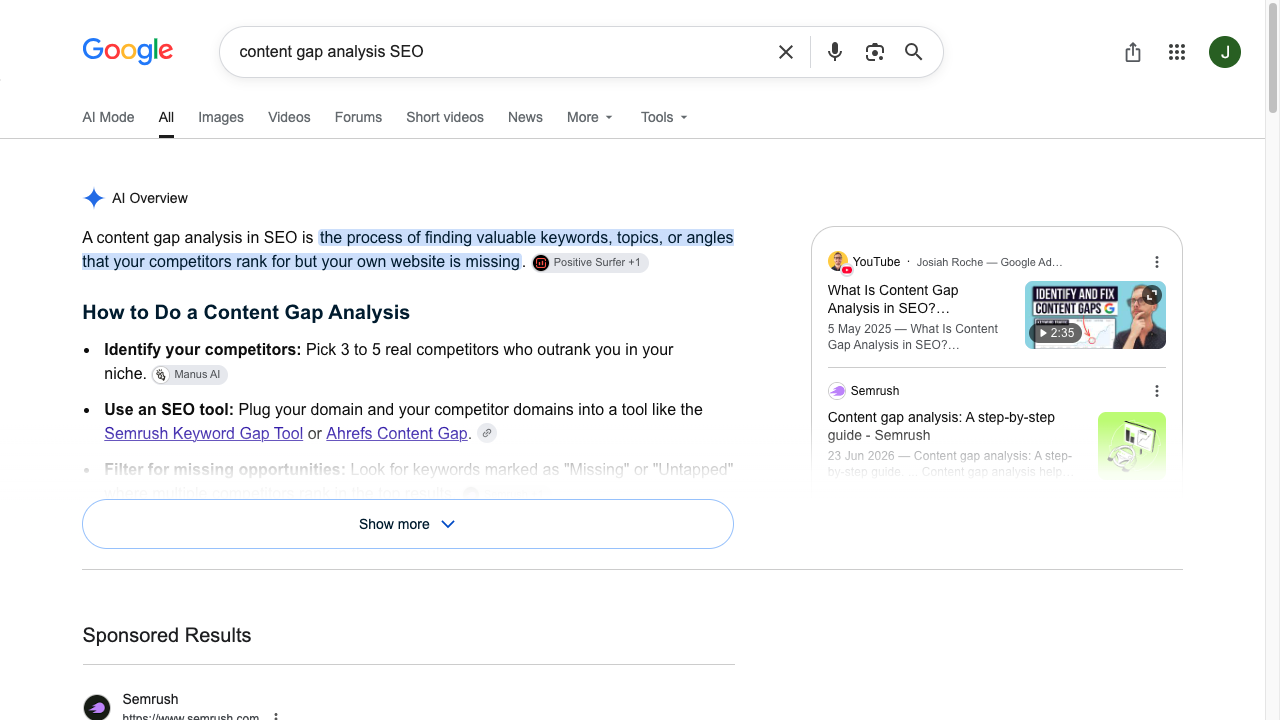This screenshot has height=720, width=1280.
Task: Switch to the Videos tab
Action: pos(289,117)
